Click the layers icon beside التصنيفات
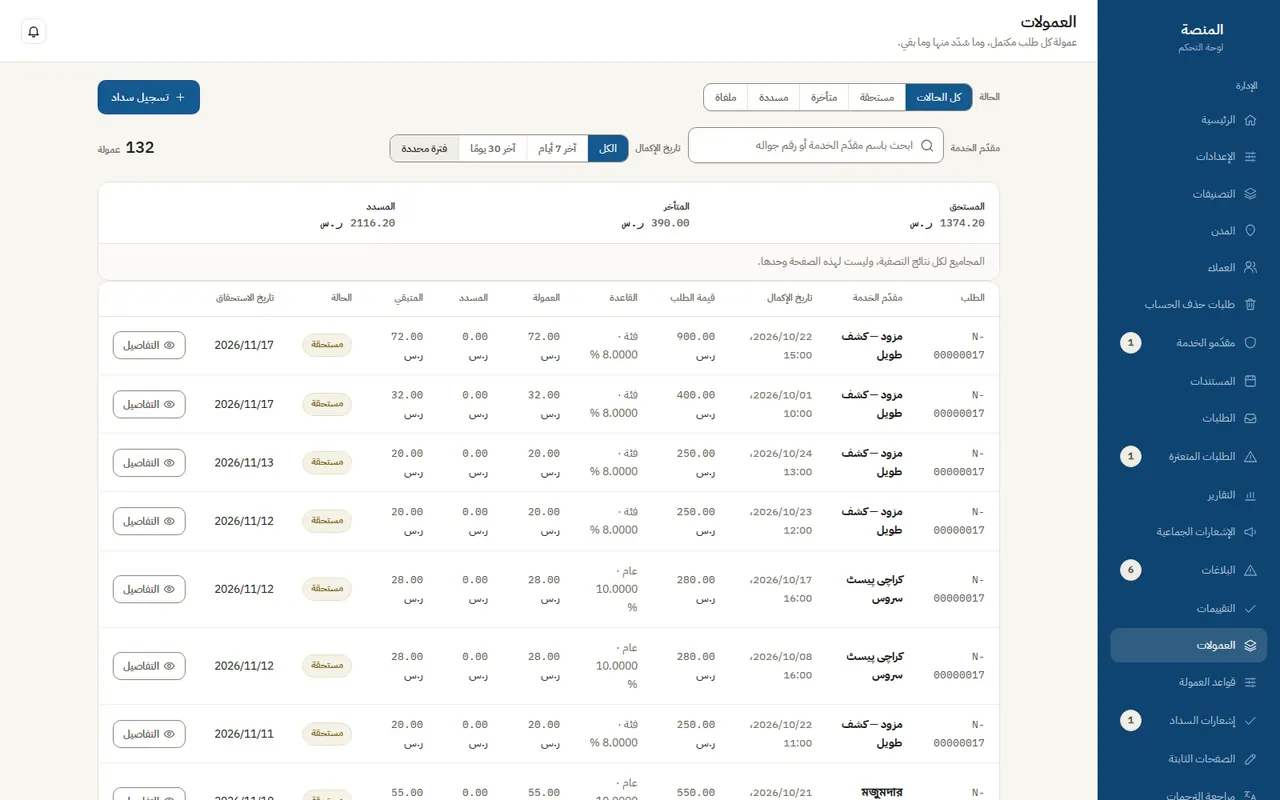Screen dimensions: 1280x800 click(x=1250, y=194)
